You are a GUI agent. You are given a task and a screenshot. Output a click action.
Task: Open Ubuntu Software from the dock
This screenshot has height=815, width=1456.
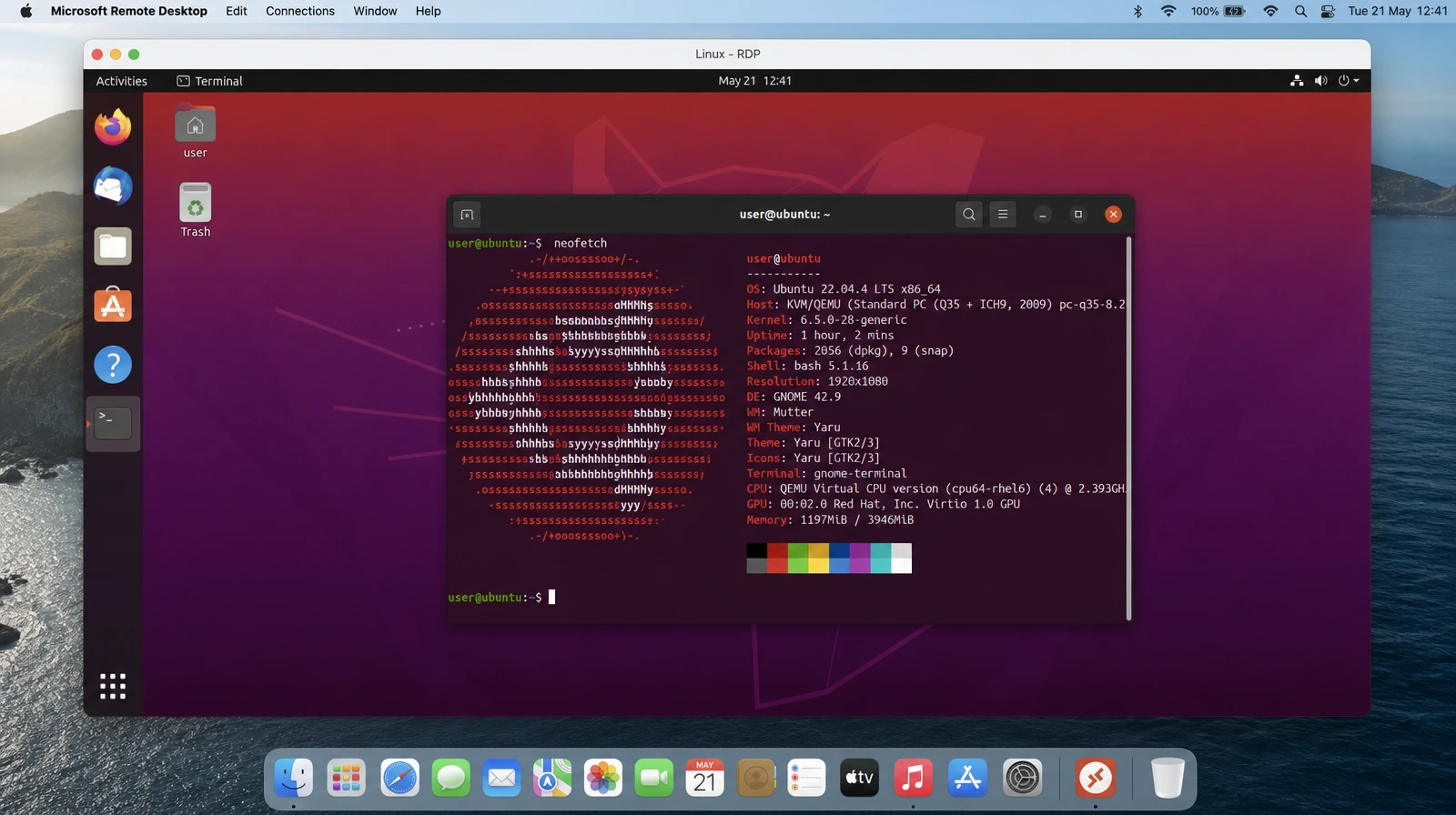113,306
